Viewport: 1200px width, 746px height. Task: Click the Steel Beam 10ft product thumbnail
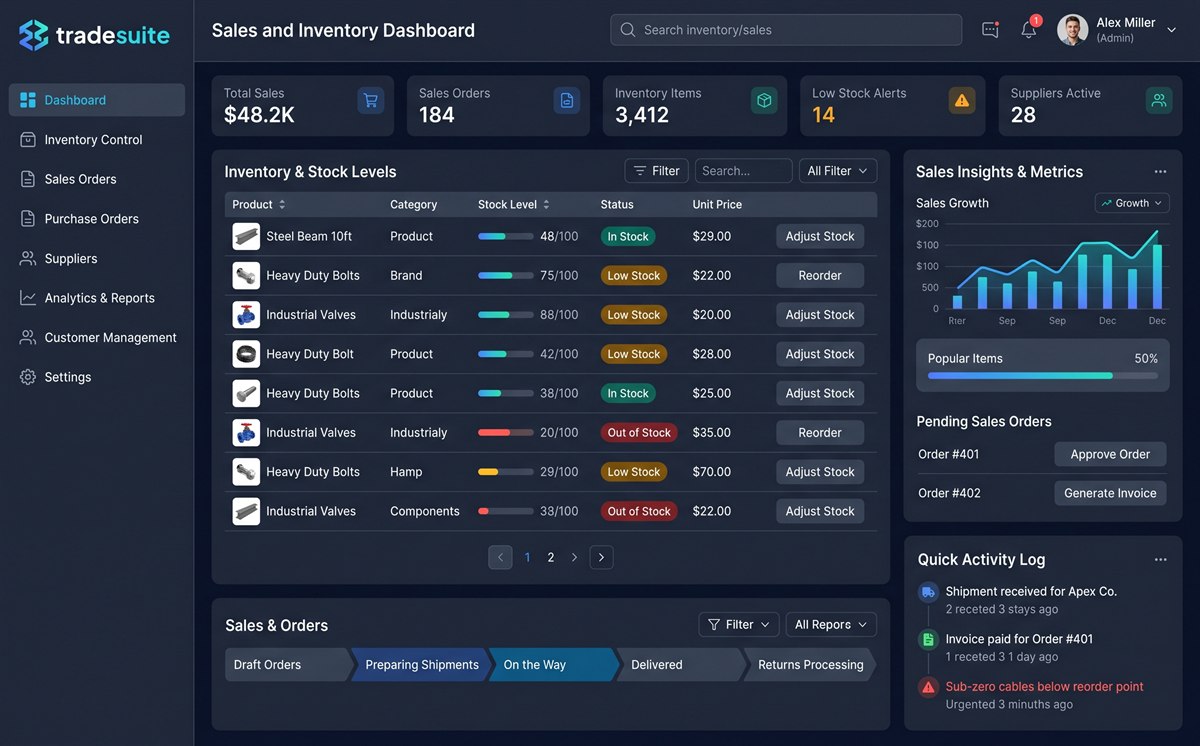click(x=246, y=237)
